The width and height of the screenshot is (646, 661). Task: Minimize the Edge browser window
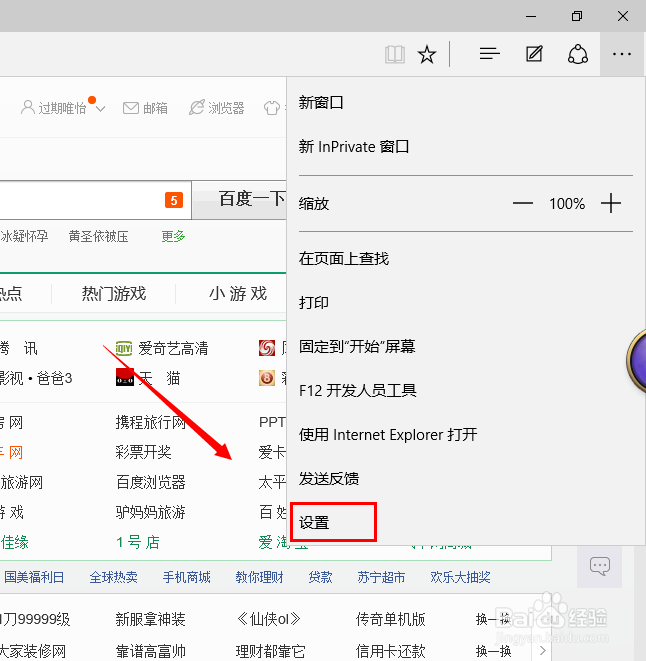[x=531, y=16]
